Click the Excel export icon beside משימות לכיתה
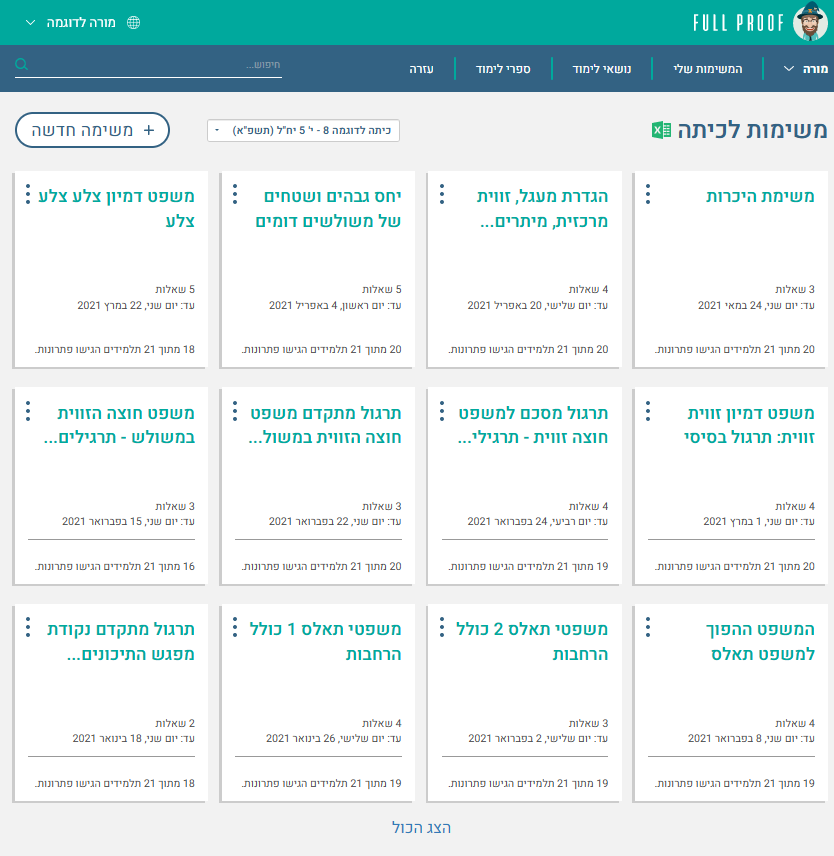The width and height of the screenshot is (834, 856). (661, 130)
